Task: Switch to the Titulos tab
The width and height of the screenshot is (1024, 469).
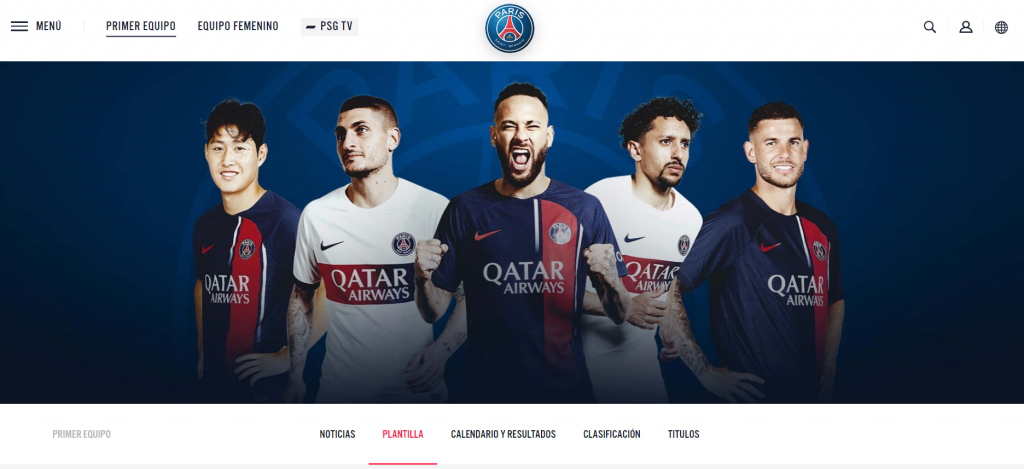Action: click(684, 434)
